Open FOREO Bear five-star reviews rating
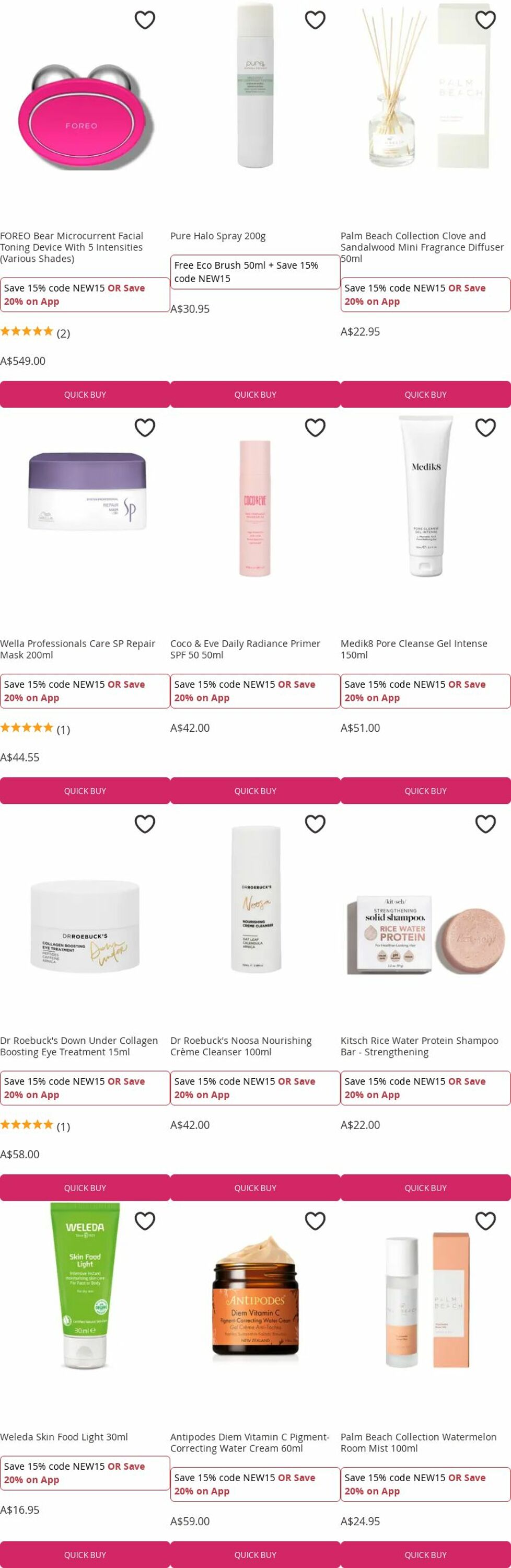Viewport: 511px width, 1568px height. (36, 332)
